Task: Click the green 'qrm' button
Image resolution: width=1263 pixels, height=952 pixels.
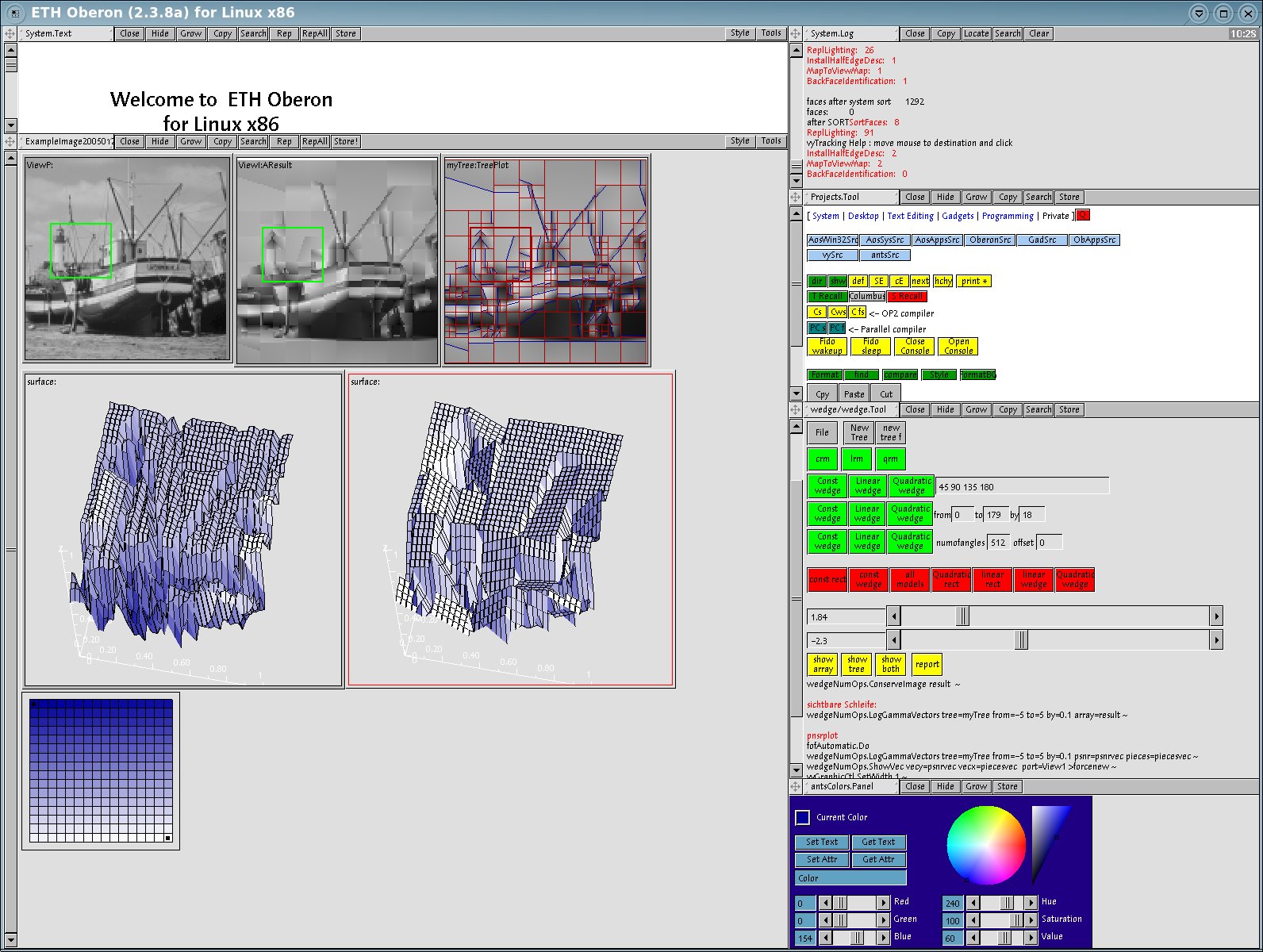Action: pyautogui.click(x=890, y=459)
